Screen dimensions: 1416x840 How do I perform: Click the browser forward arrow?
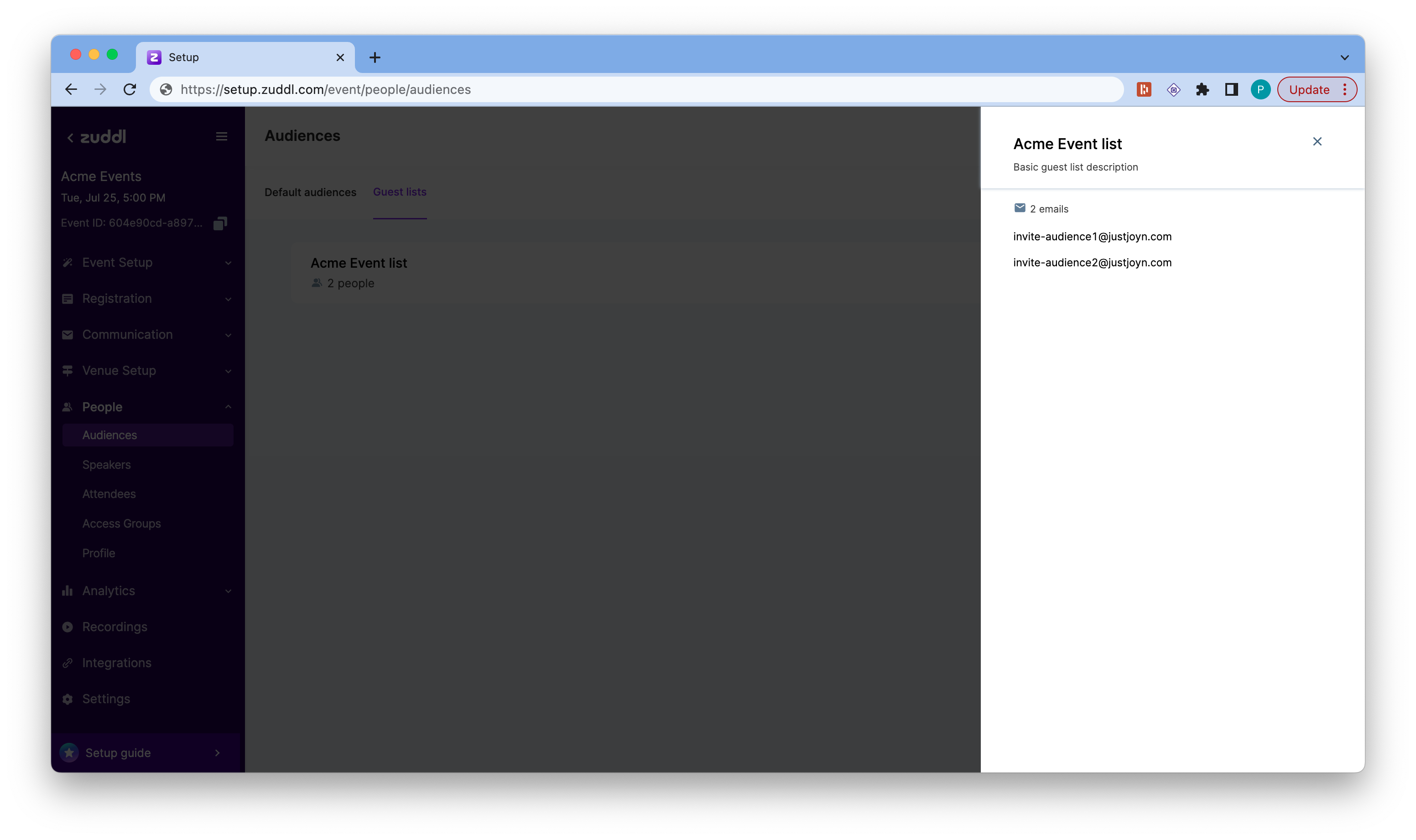(x=100, y=89)
